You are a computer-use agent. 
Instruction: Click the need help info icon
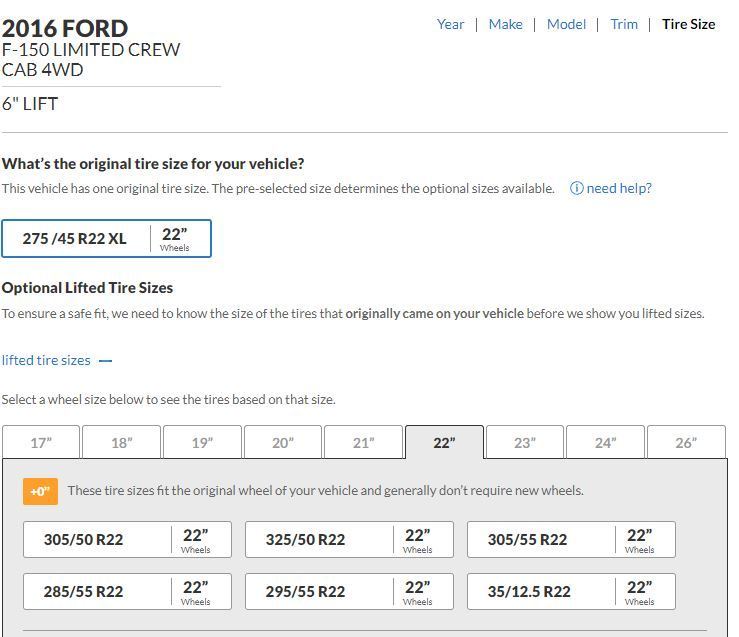click(x=576, y=188)
